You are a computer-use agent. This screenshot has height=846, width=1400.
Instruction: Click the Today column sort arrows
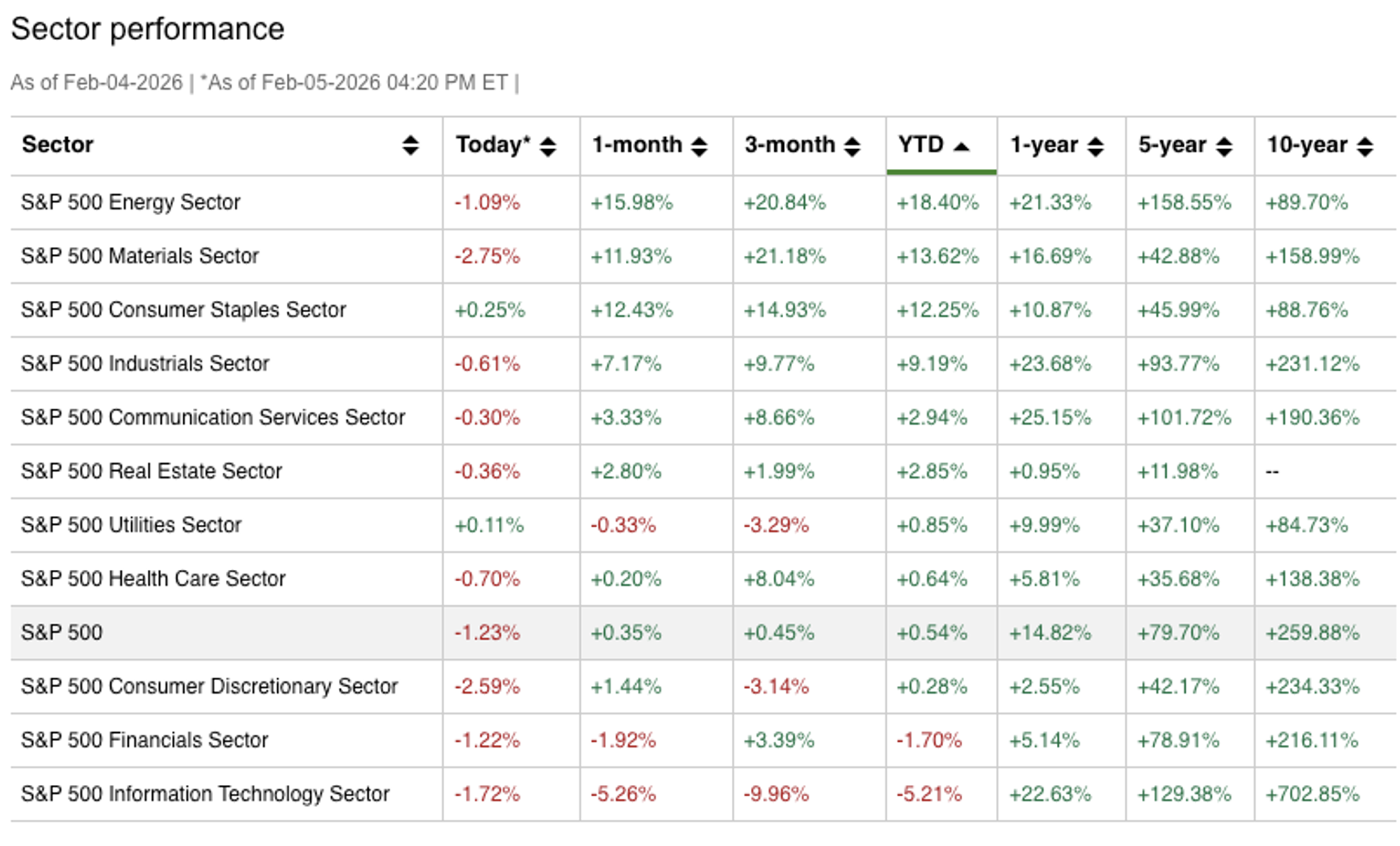point(547,146)
